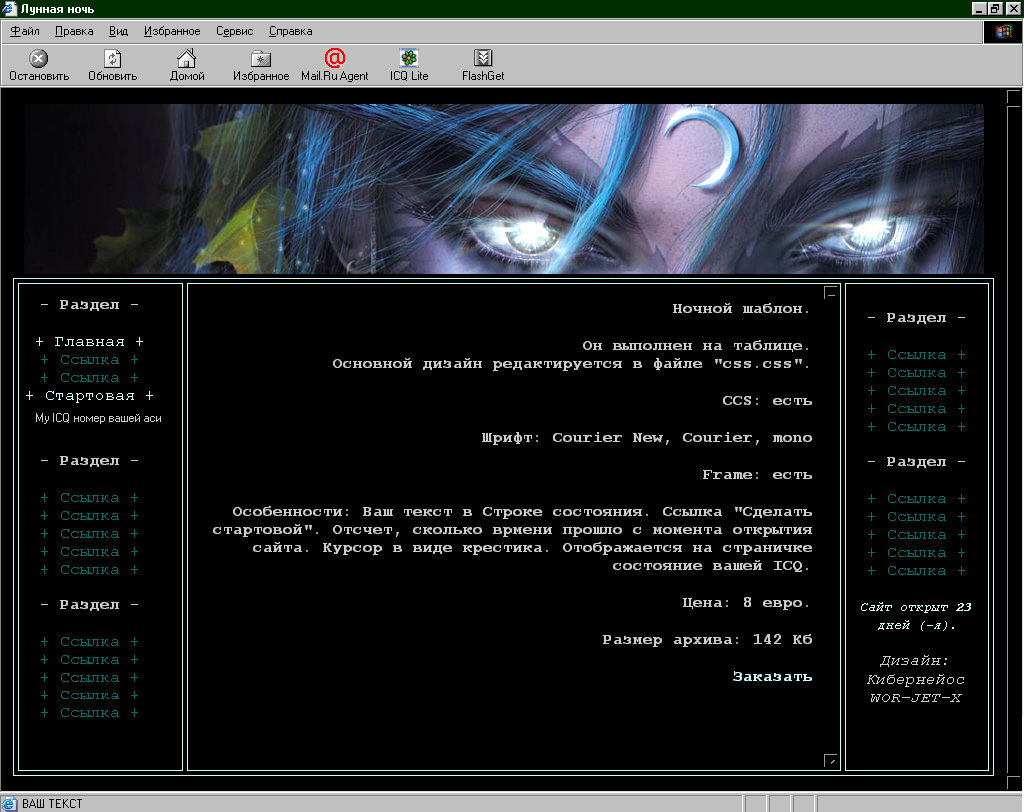The height and width of the screenshot is (812, 1024).
Task: Click the 'WOR-JET-X' credit text
Action: point(916,698)
